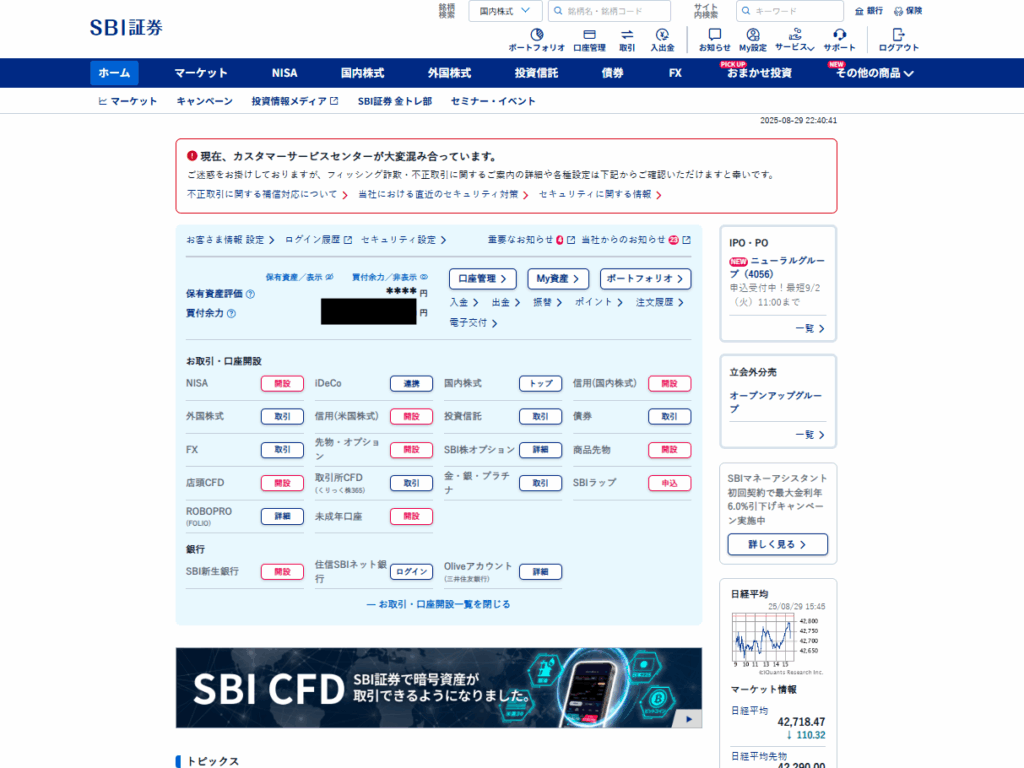Viewport: 1024px width, 768px height.
Task: Click the キーワード site search field
Action: click(790, 11)
